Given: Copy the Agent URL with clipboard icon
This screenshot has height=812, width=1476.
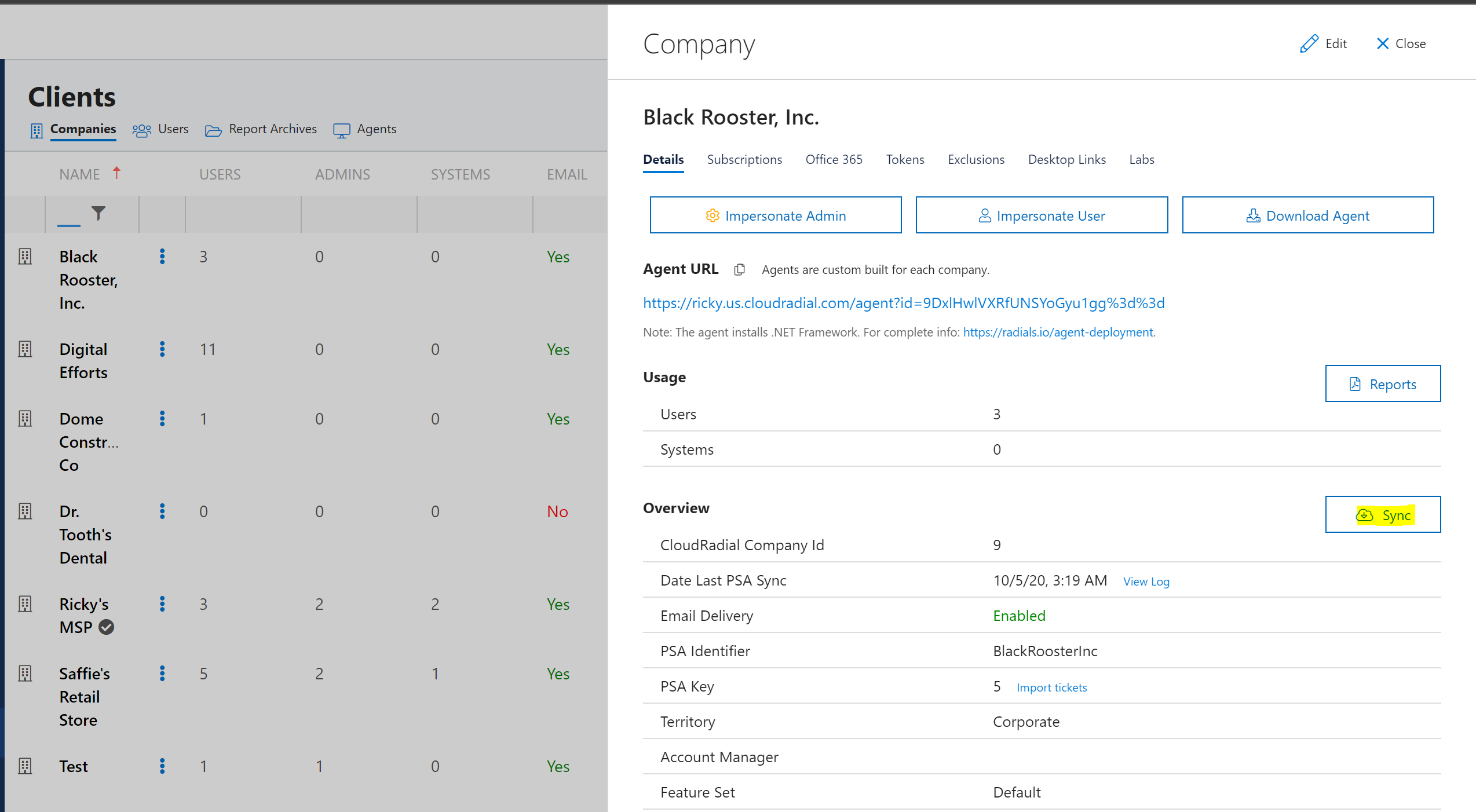Looking at the screenshot, I should tap(739, 269).
